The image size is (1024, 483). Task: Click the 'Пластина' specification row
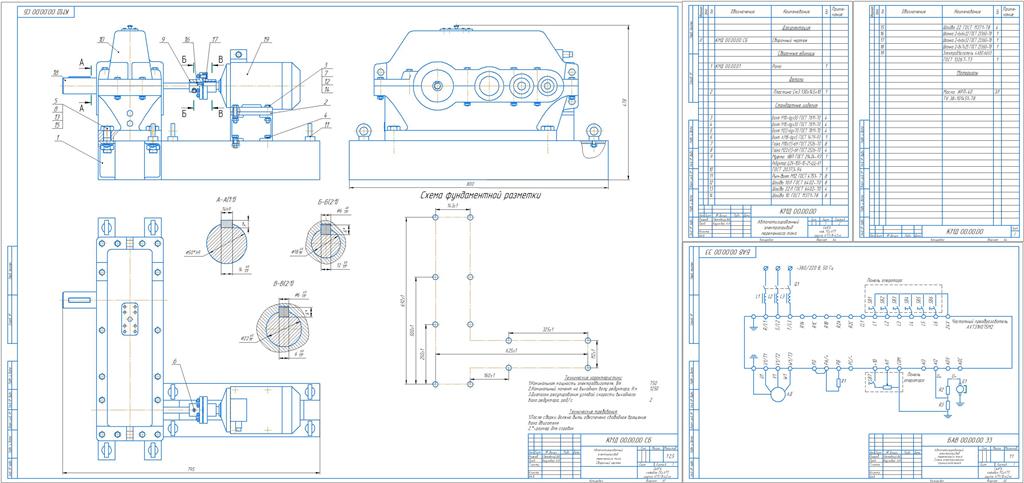click(775, 91)
